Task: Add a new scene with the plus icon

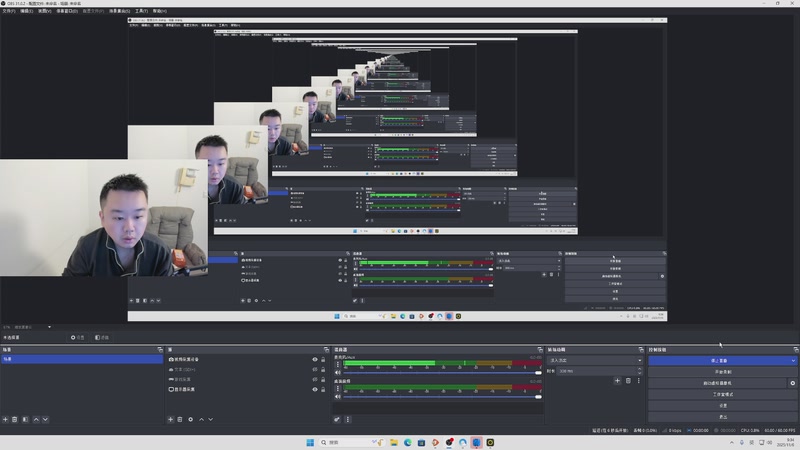Action: 5,419
